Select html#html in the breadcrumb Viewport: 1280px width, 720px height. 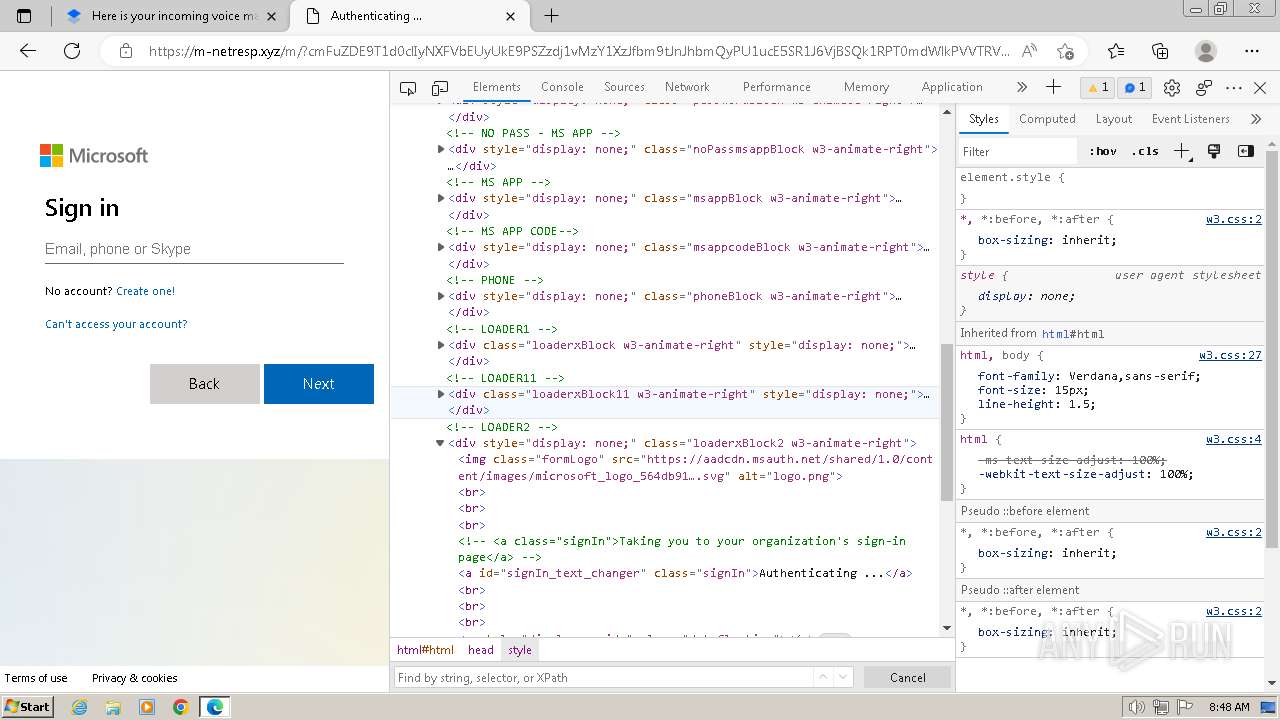click(x=425, y=650)
